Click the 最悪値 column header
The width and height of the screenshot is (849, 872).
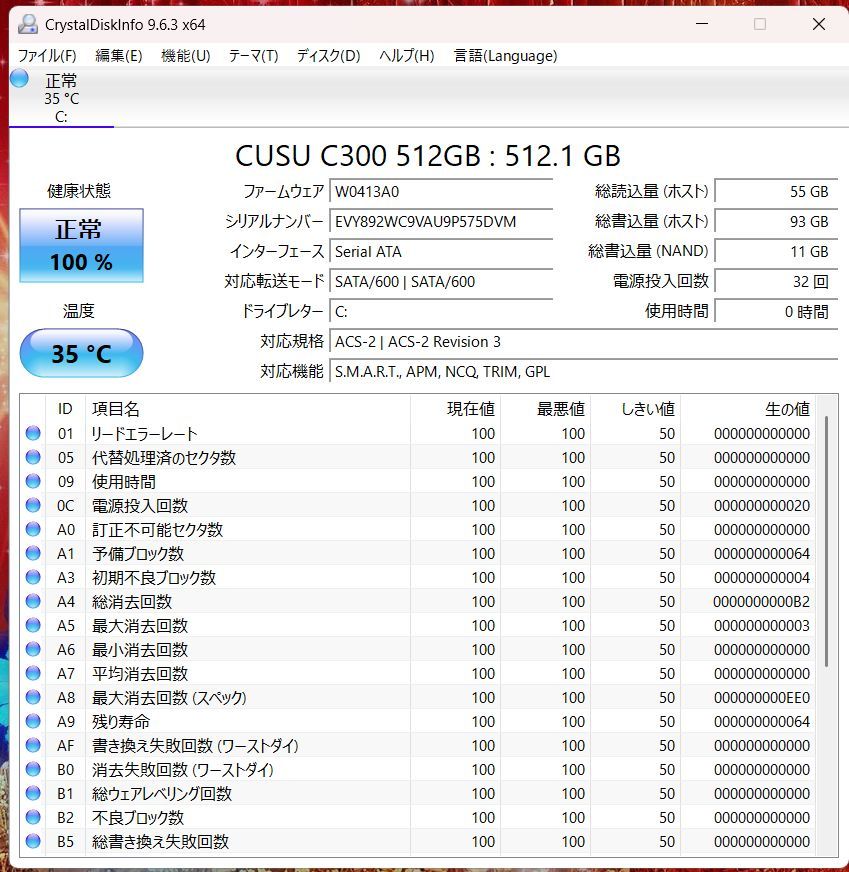(x=545, y=409)
